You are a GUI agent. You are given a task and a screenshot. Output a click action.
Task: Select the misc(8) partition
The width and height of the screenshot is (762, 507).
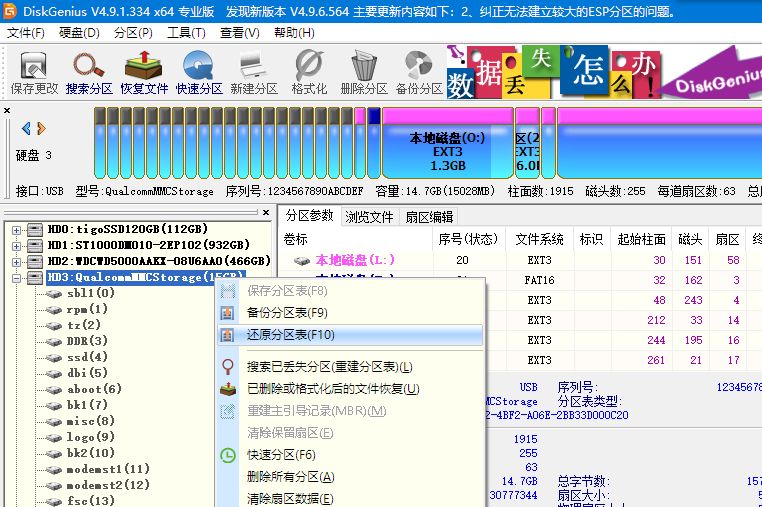(x=90, y=421)
